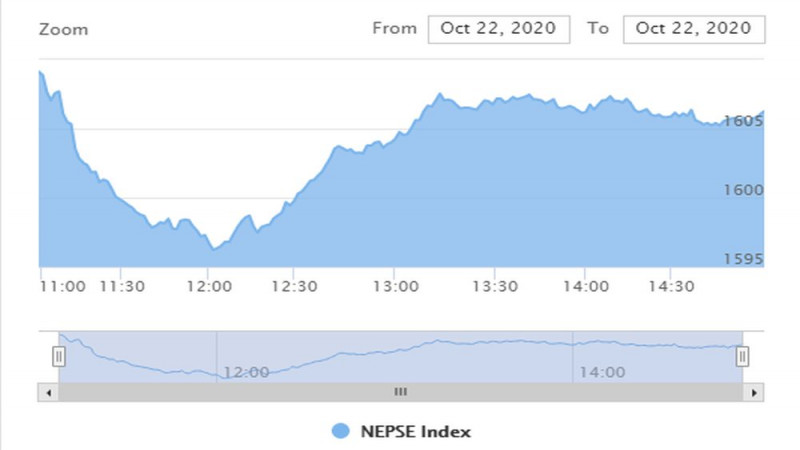
Task: Toggle the NEPSE Index legend label
Action: click(415, 432)
